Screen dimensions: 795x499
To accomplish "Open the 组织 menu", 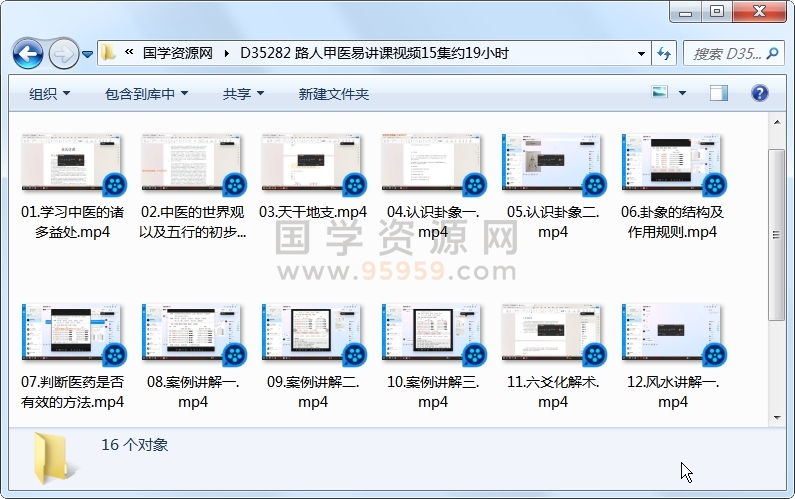I will pos(49,94).
